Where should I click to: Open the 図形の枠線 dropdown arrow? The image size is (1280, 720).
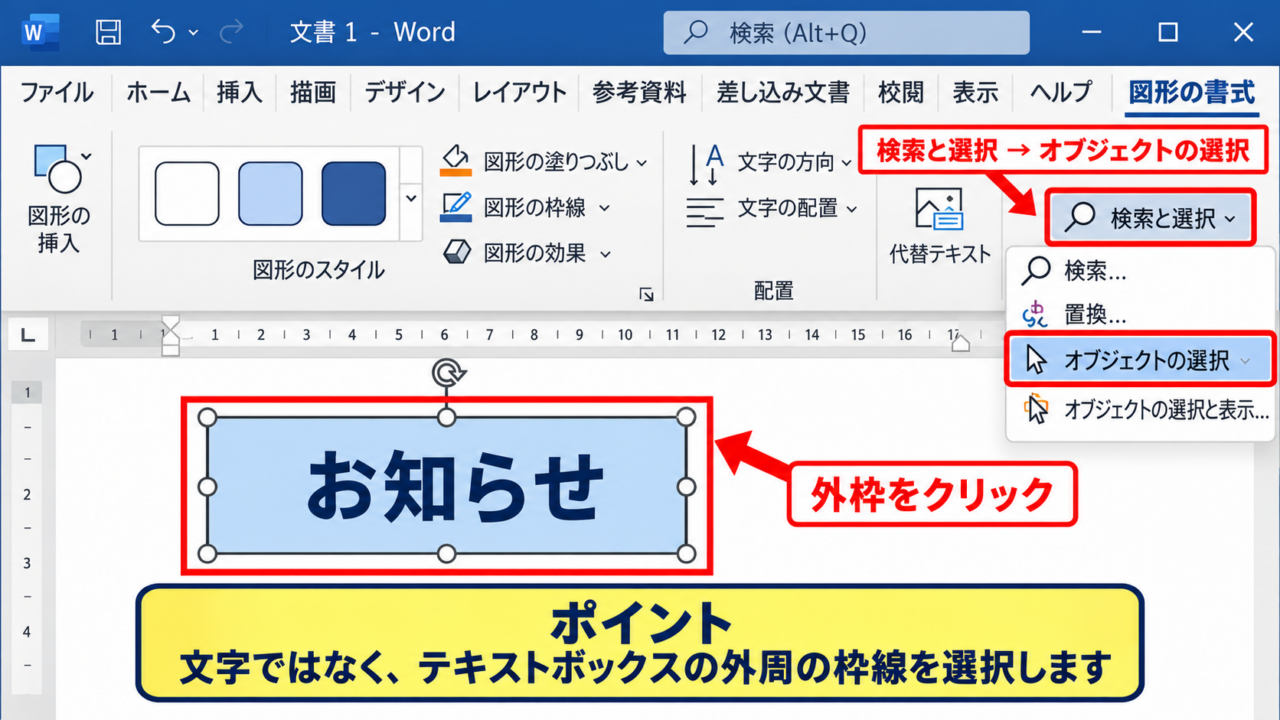pyautogui.click(x=604, y=208)
